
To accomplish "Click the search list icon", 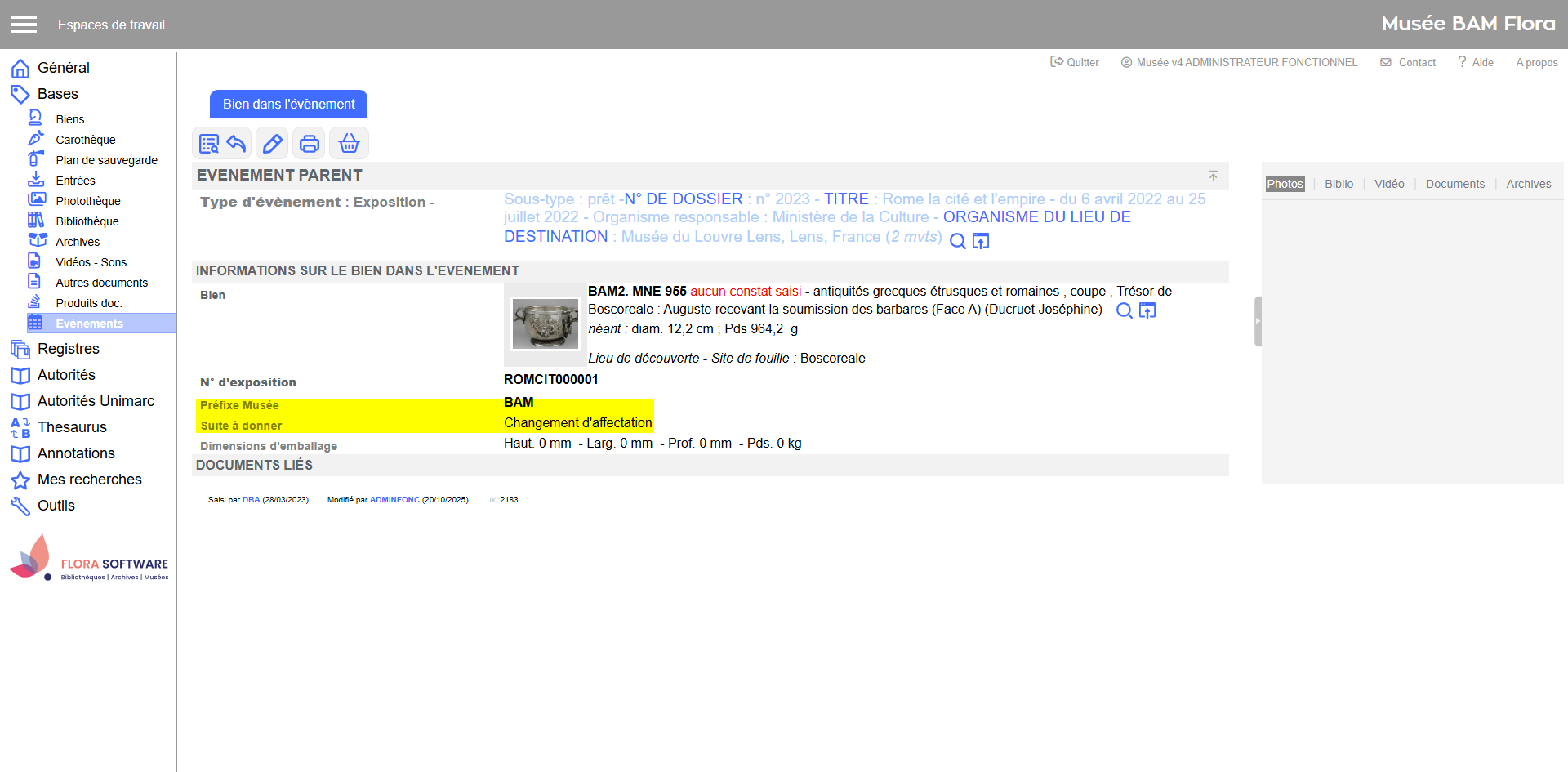I will (x=209, y=144).
